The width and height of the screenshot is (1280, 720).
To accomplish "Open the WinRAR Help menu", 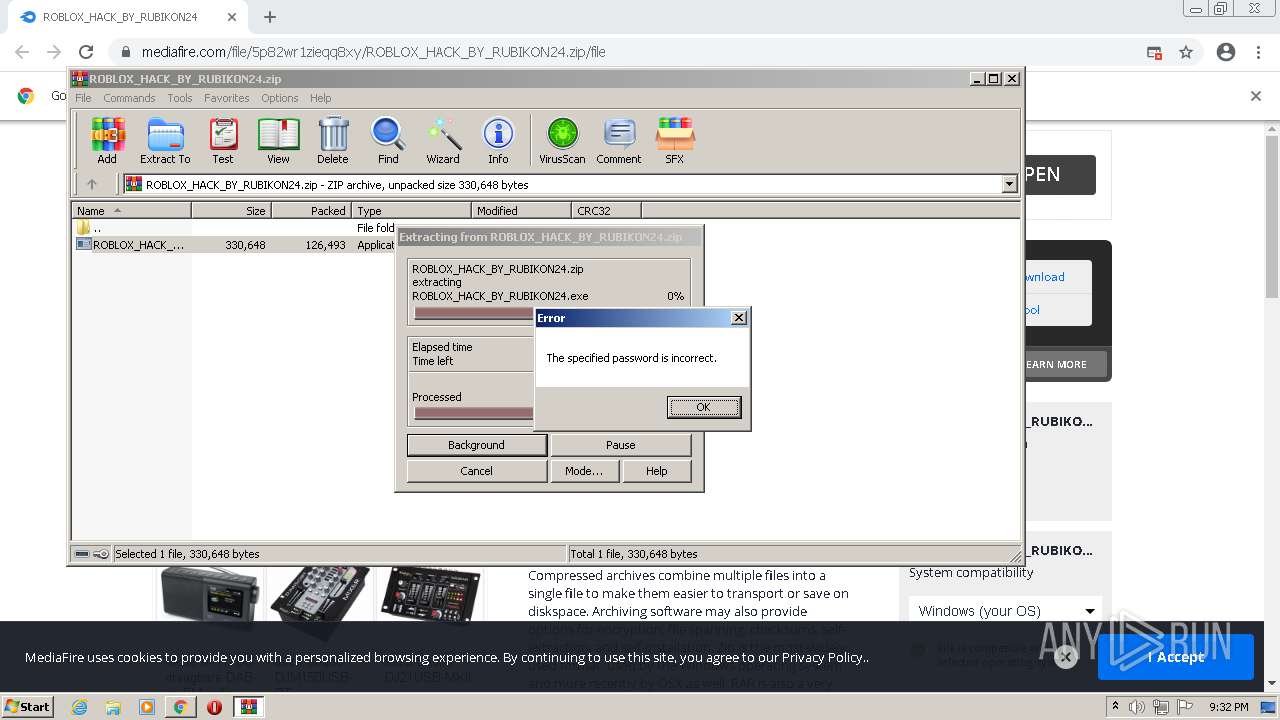I will pyautogui.click(x=320, y=98).
